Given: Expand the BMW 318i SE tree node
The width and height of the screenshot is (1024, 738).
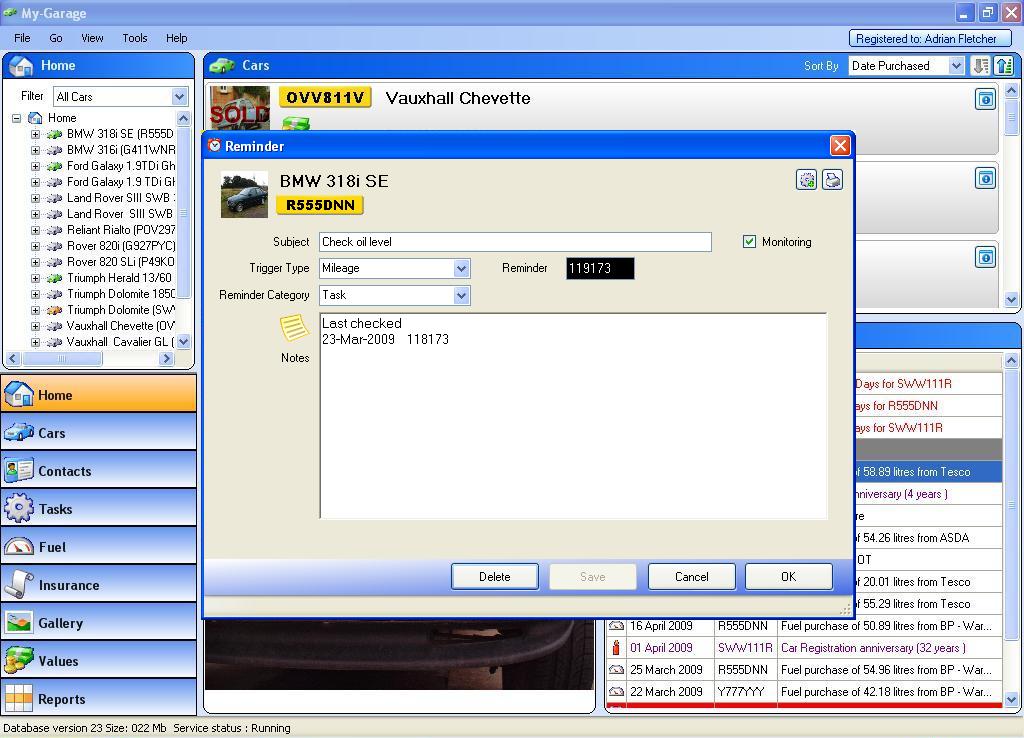Looking at the screenshot, I should [35, 134].
